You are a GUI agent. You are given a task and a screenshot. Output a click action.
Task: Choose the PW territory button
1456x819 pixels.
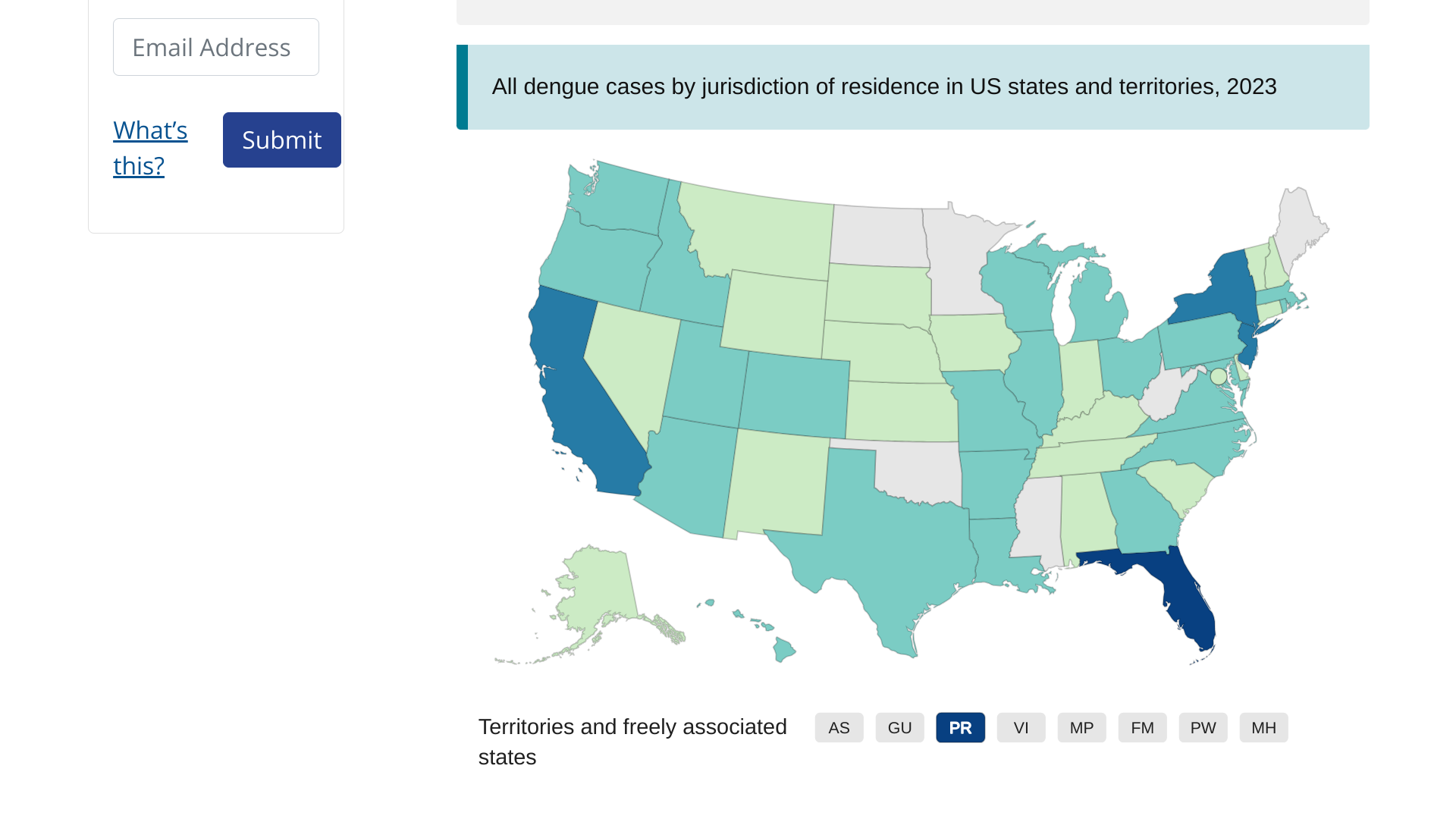point(1203,728)
